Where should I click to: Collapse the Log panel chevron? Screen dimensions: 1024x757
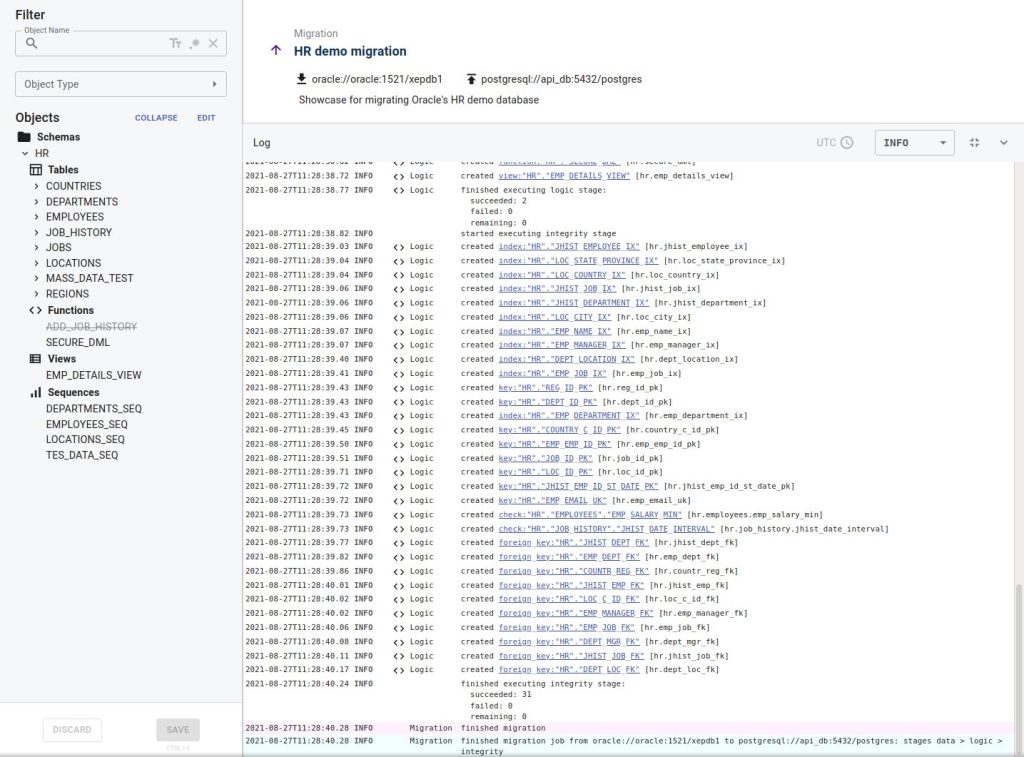pos(1004,142)
